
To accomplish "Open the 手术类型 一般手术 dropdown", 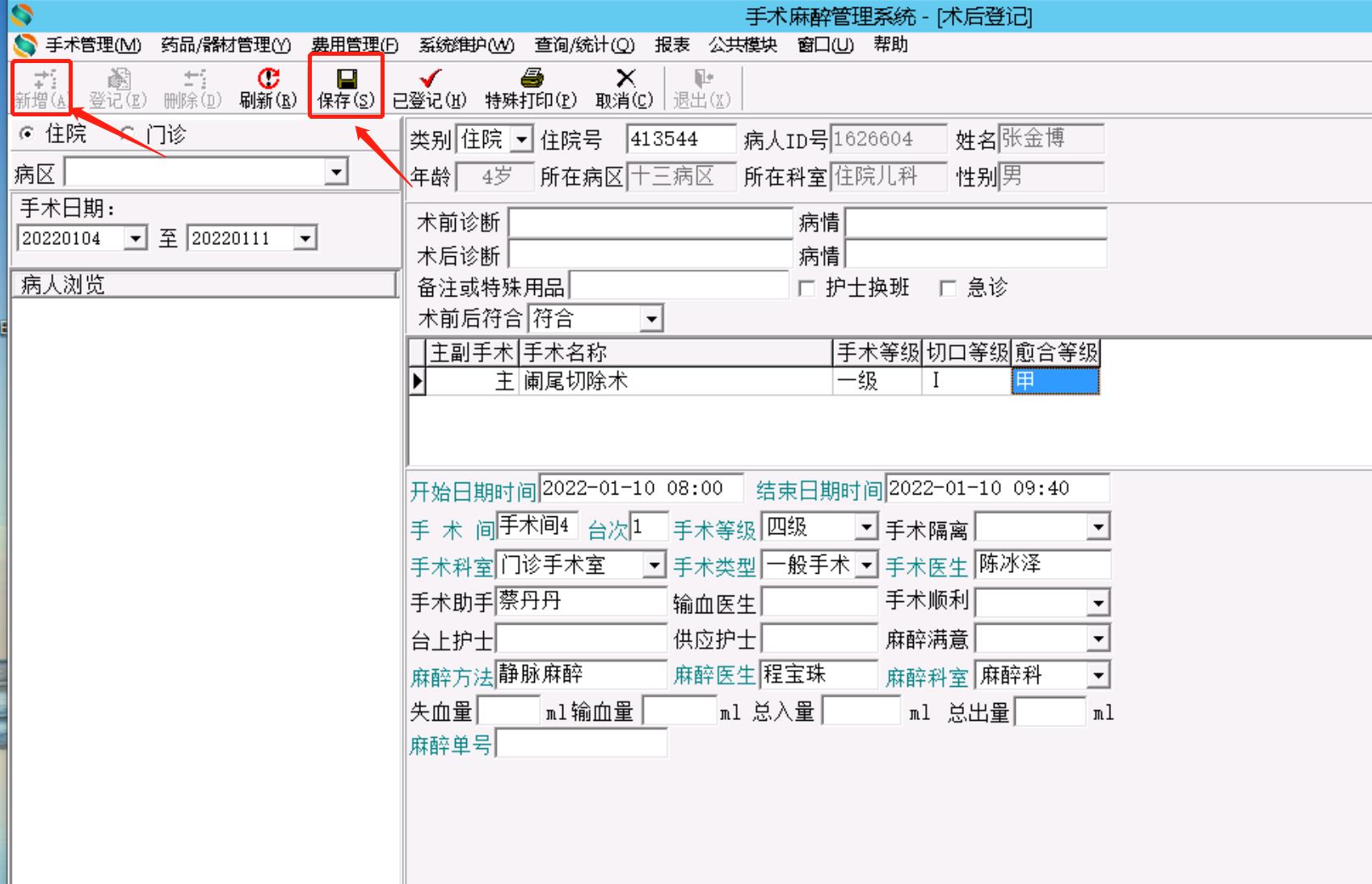I will (x=866, y=565).
